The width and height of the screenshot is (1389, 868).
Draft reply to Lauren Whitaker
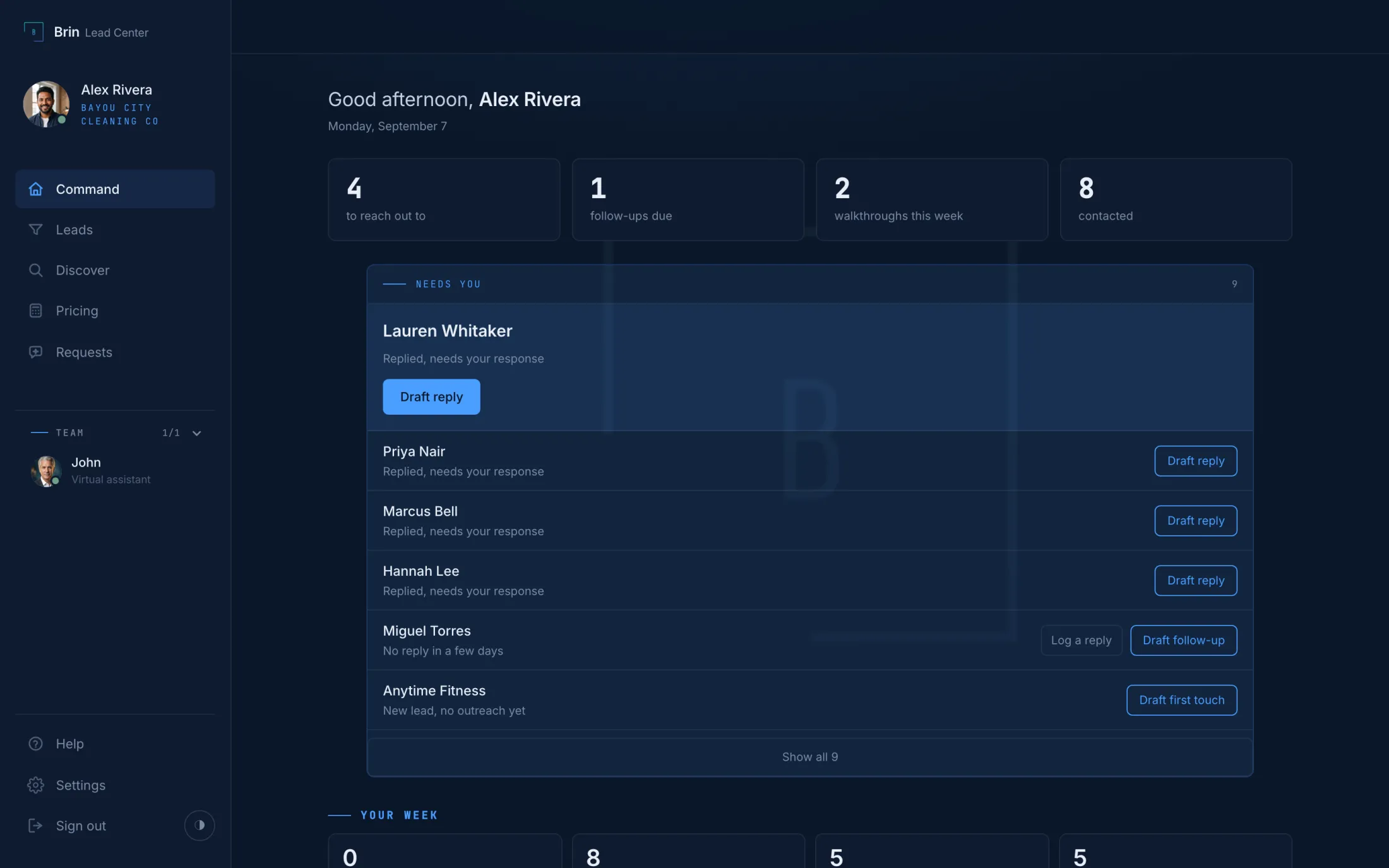(431, 396)
